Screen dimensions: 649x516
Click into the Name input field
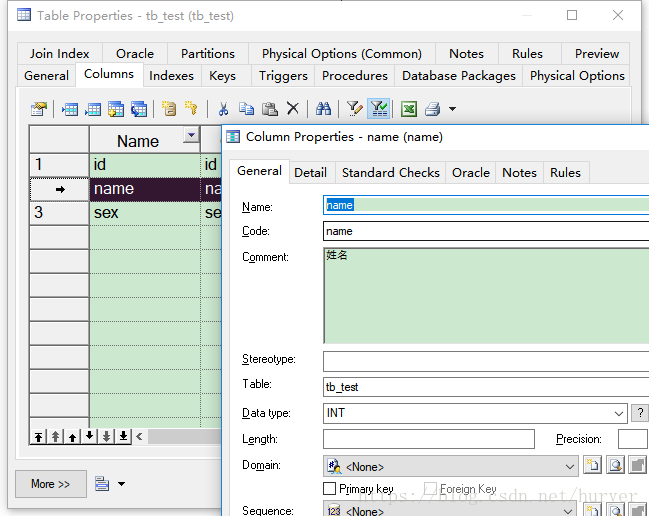coord(486,205)
